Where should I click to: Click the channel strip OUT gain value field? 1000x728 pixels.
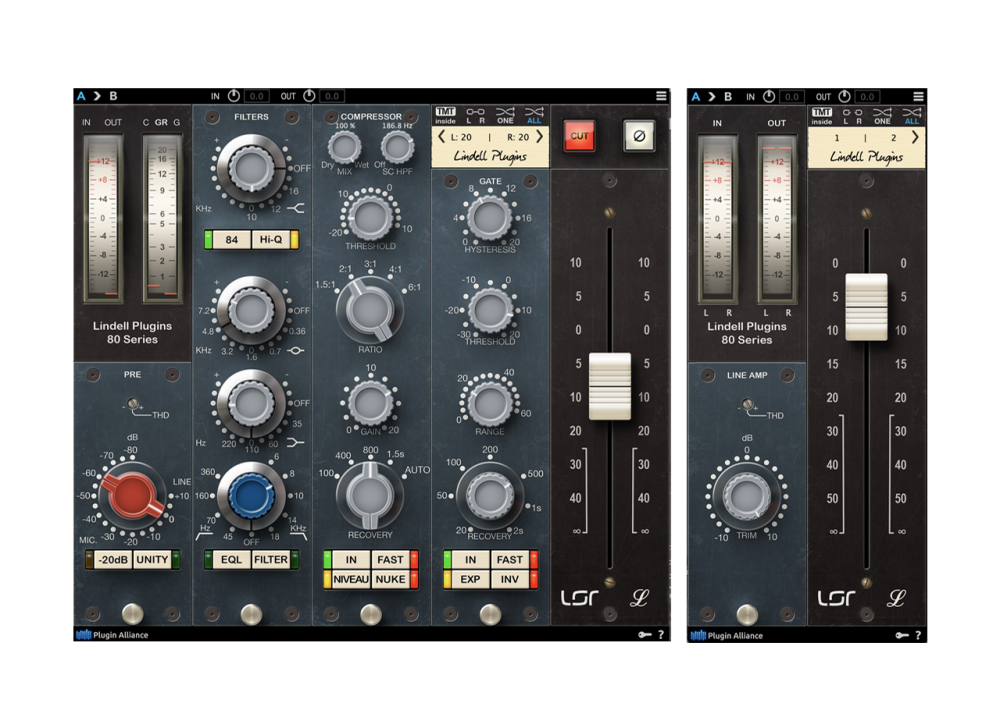332,96
